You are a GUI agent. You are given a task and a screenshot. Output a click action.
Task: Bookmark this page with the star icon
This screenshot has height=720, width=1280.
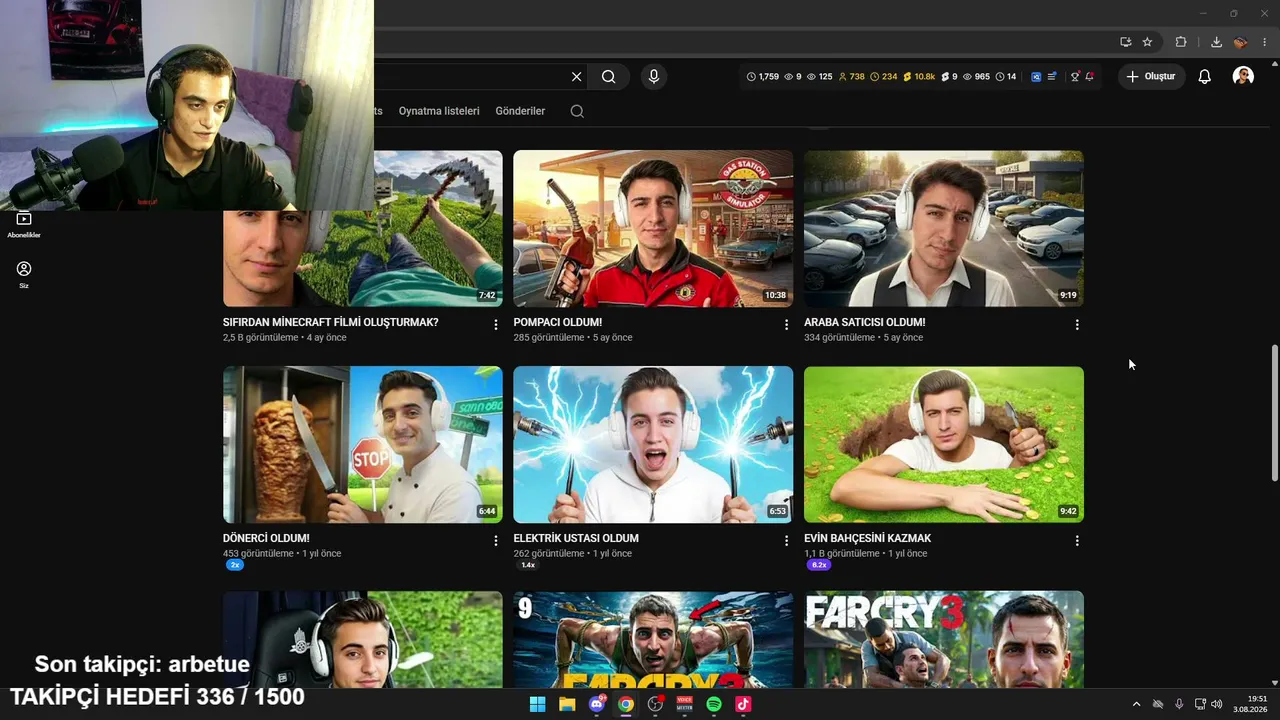(1147, 42)
